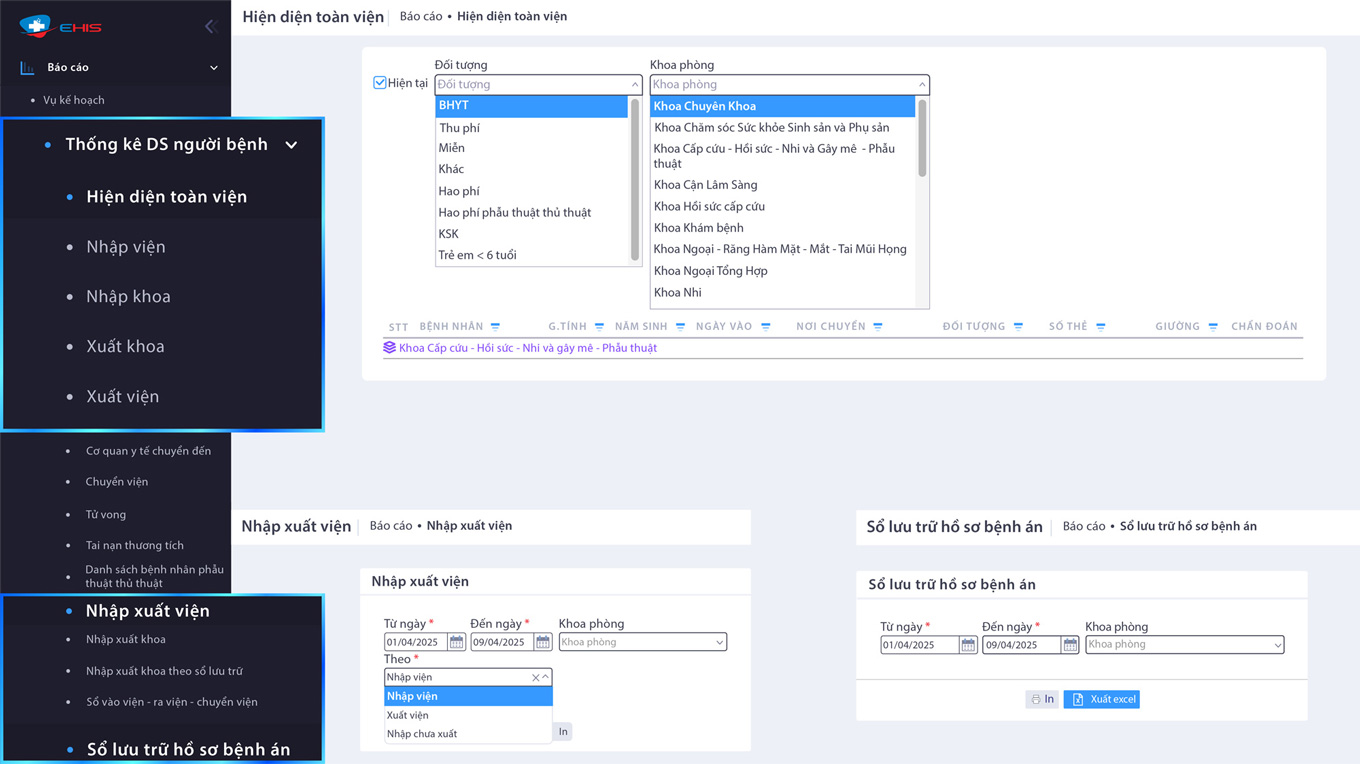1360x764 pixels.
Task: Open Hiện diện toàn viện report
Action: pyautogui.click(x=166, y=197)
